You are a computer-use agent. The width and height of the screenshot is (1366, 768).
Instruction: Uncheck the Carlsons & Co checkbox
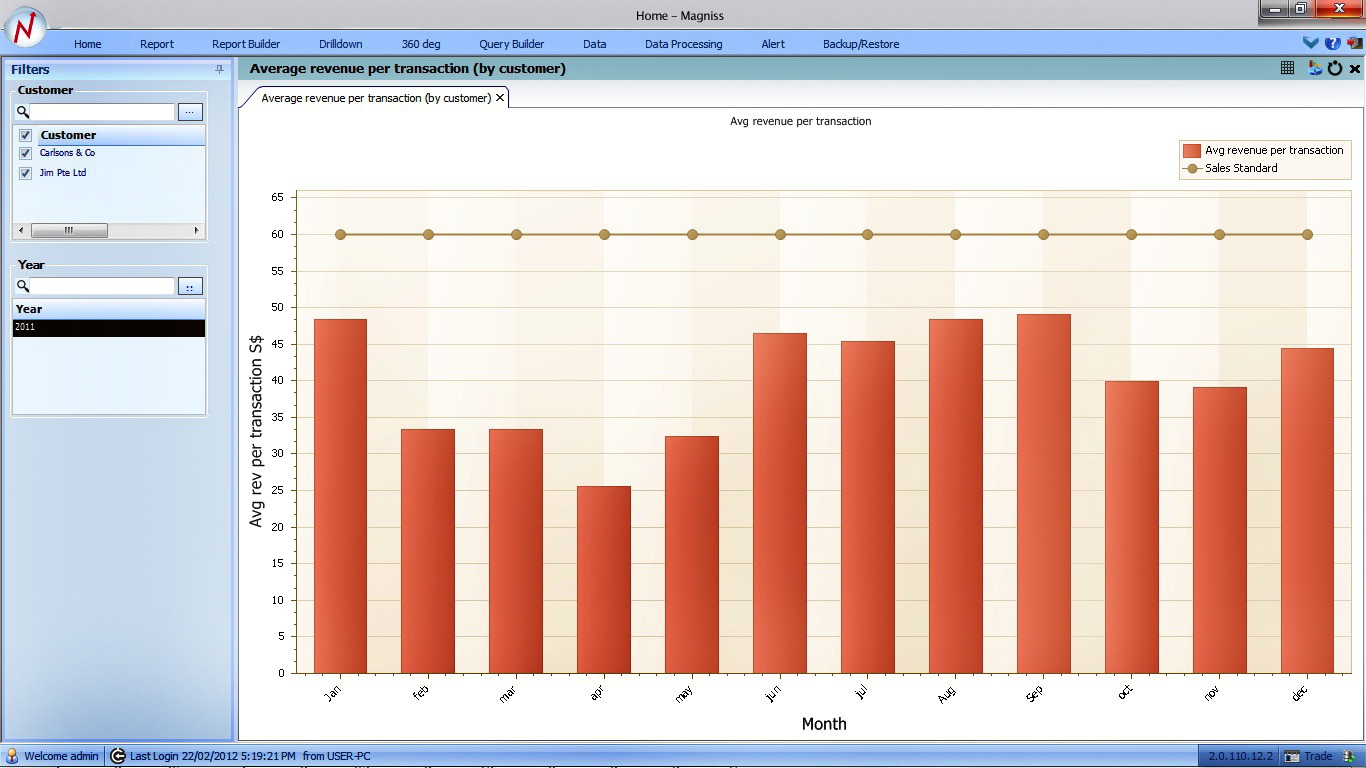tap(26, 153)
